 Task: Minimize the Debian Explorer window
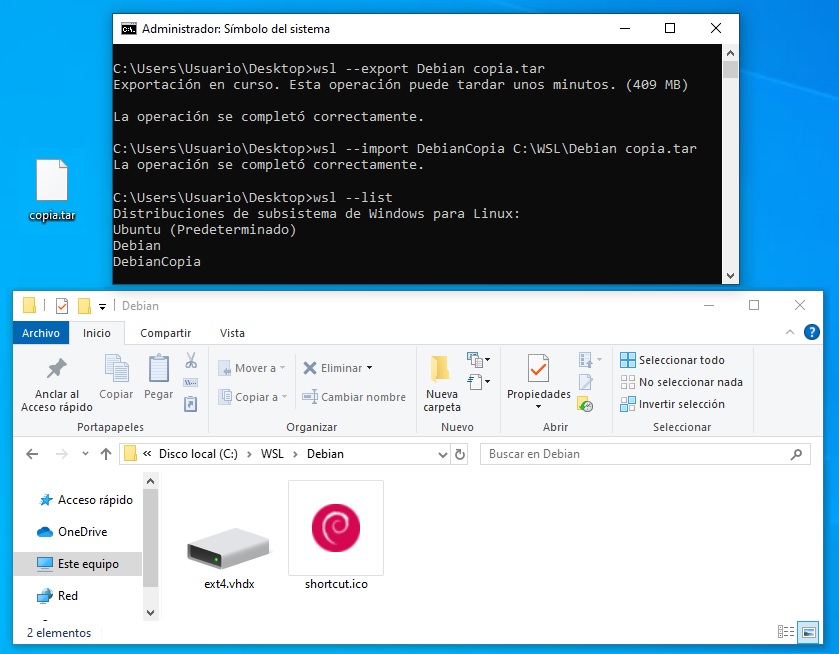click(x=709, y=306)
